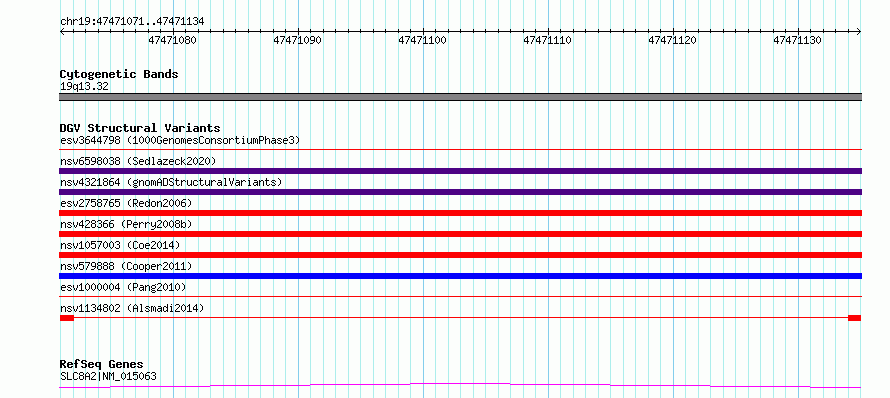Screen dimensions: 890x398
Task: Open variant nsv579888 (Cooper2011) label
Action: pos(126,266)
